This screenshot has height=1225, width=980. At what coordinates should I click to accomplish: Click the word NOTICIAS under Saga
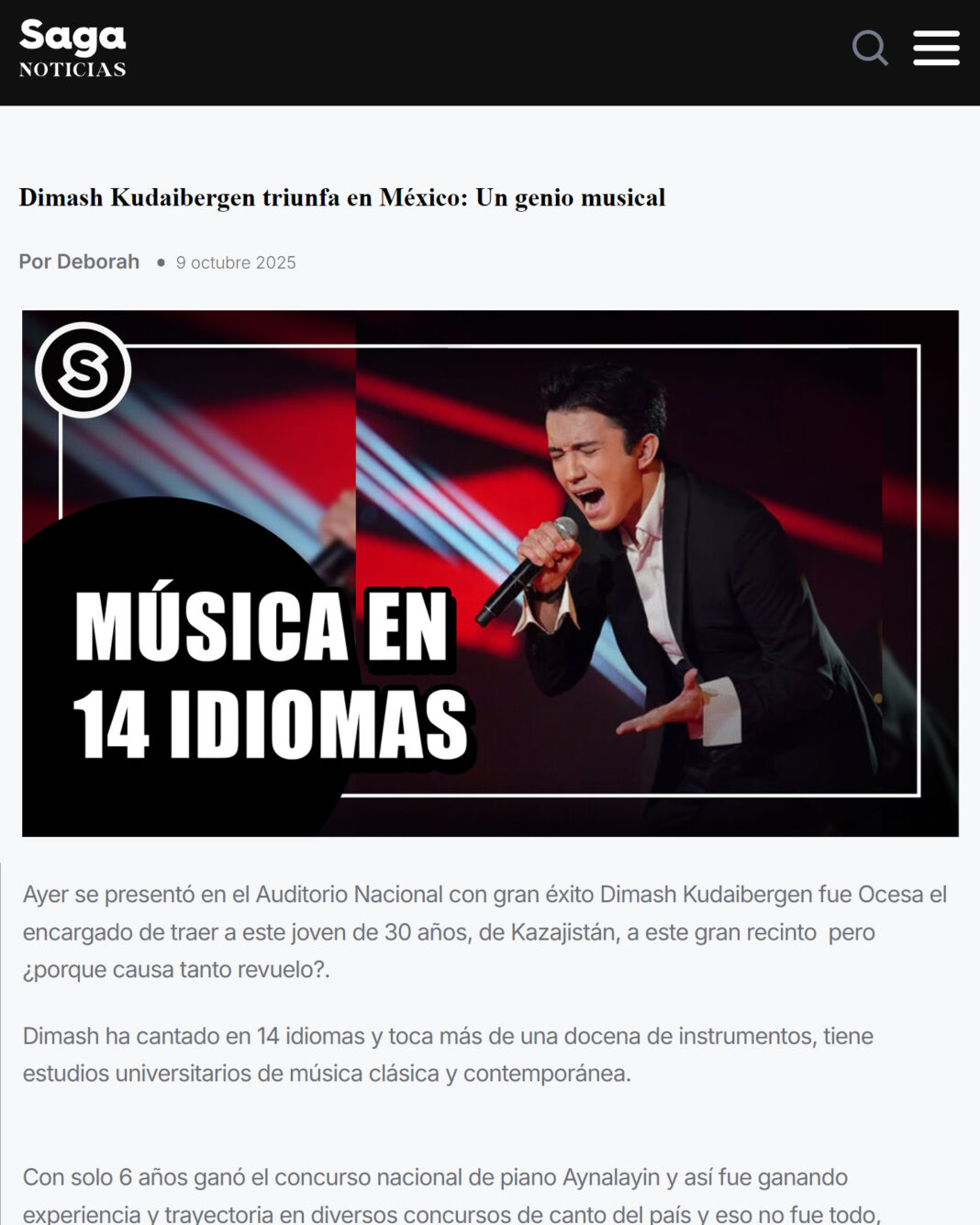pos(72,70)
